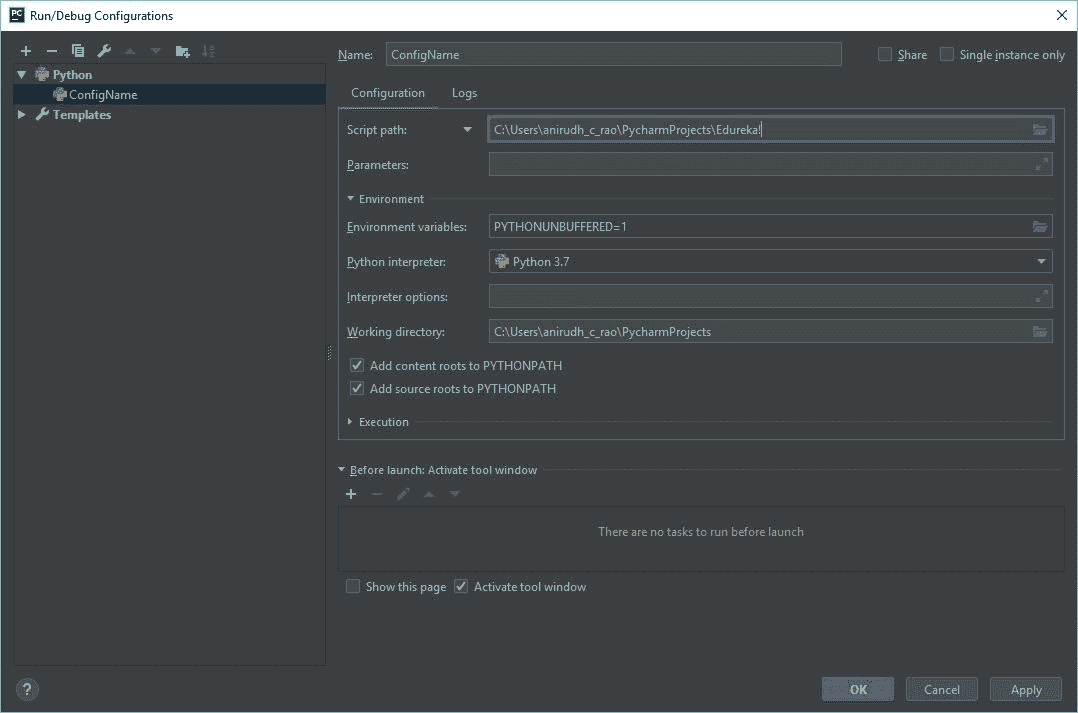Move the before-launch task down
The height and width of the screenshot is (713, 1078).
click(x=454, y=494)
